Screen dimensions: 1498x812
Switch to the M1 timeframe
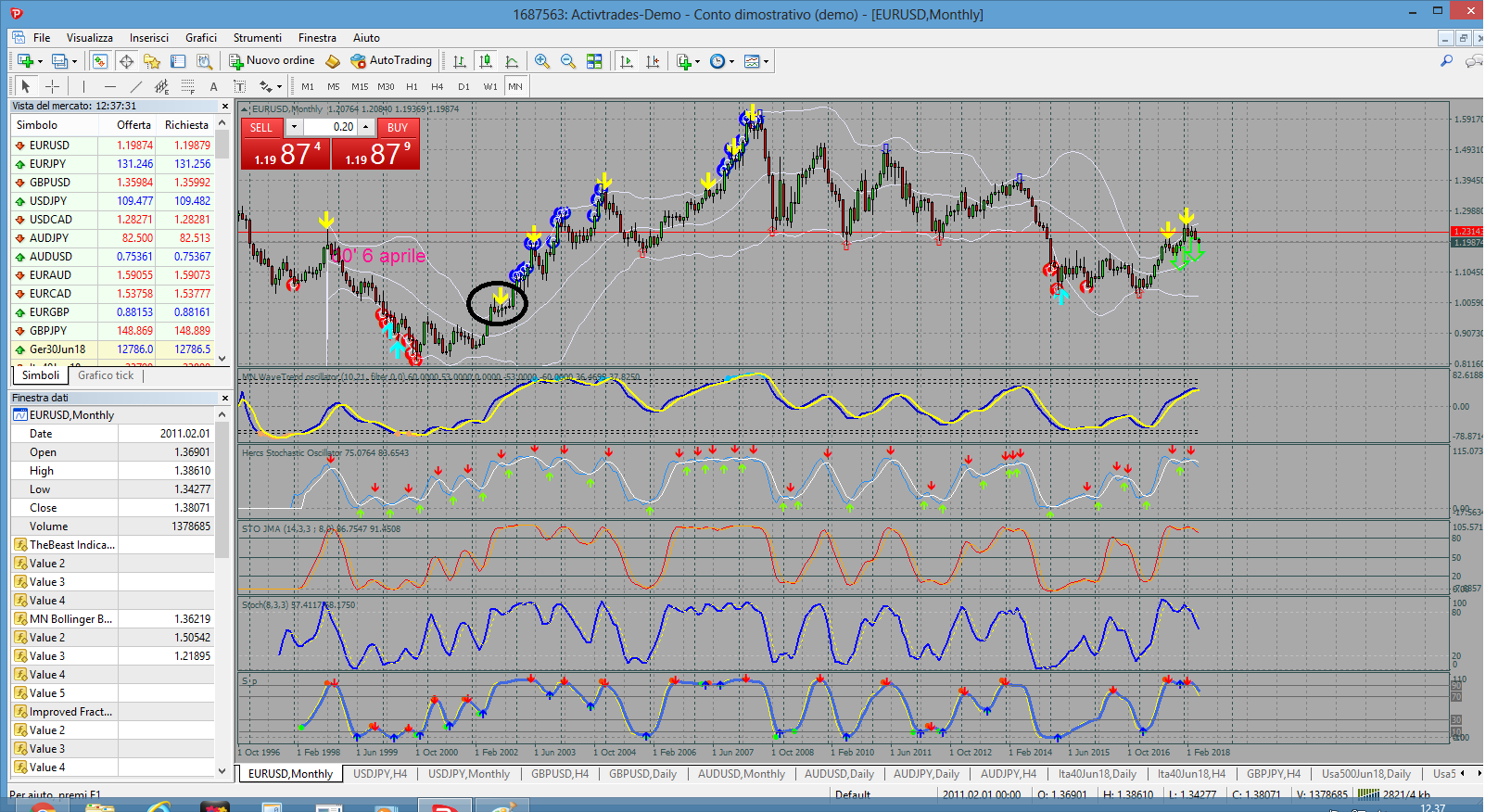[308, 86]
